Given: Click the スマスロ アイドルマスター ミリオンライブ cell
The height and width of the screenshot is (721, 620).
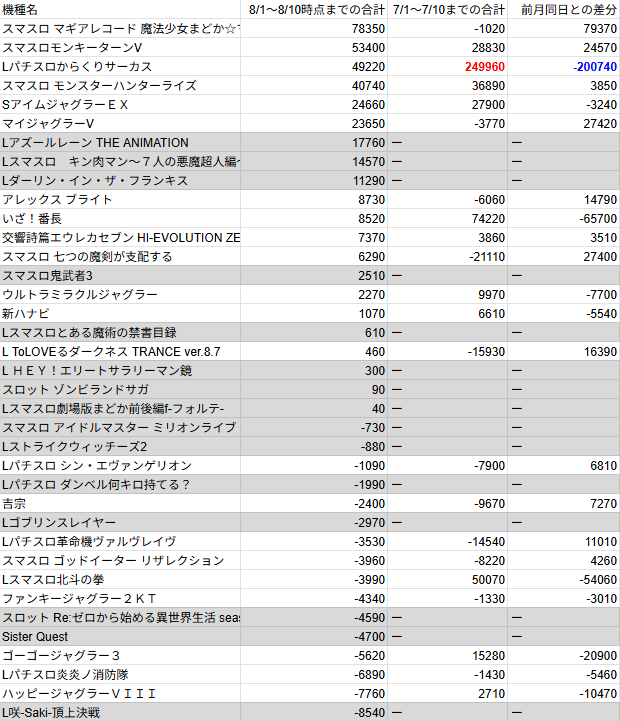Looking at the screenshot, I should [x=120, y=428].
